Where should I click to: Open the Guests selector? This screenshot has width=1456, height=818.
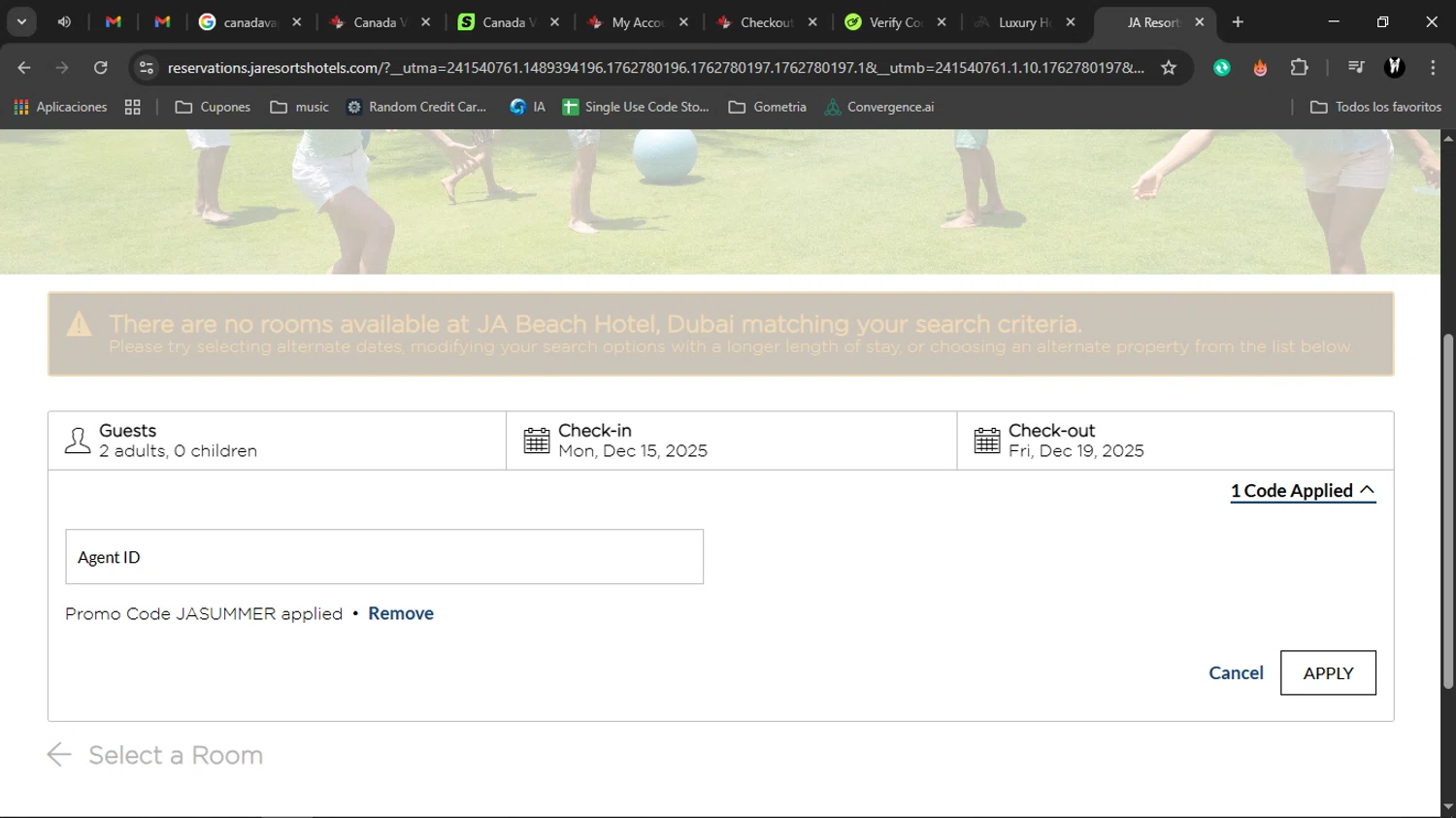click(277, 441)
